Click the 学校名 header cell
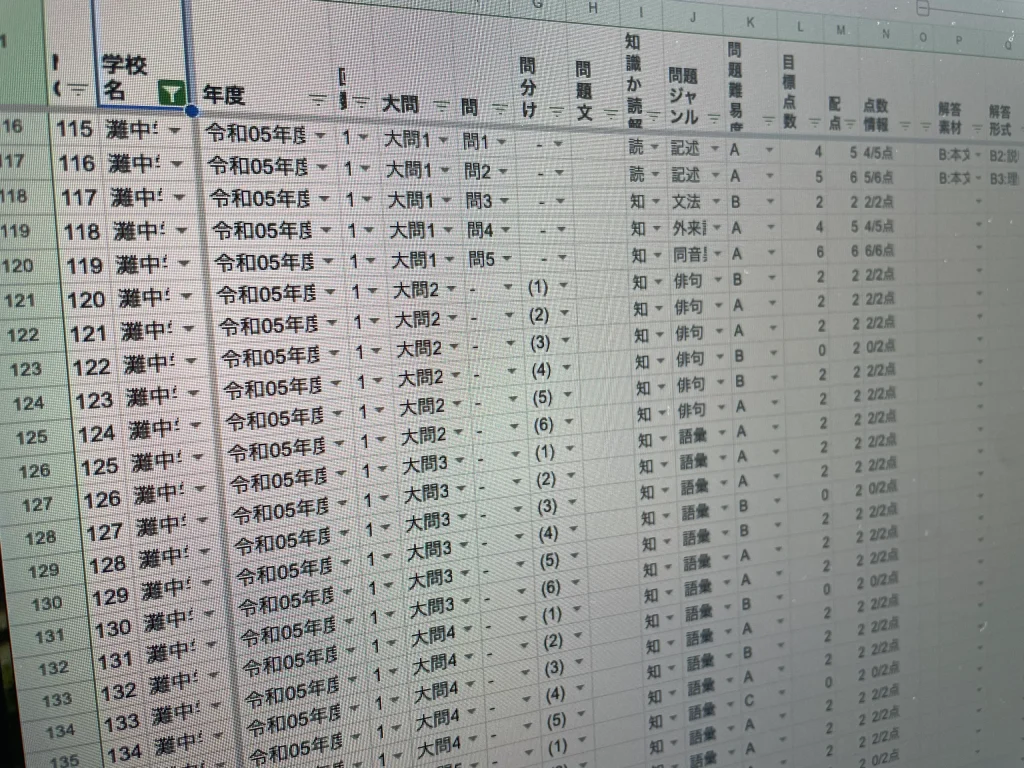 (x=141, y=54)
